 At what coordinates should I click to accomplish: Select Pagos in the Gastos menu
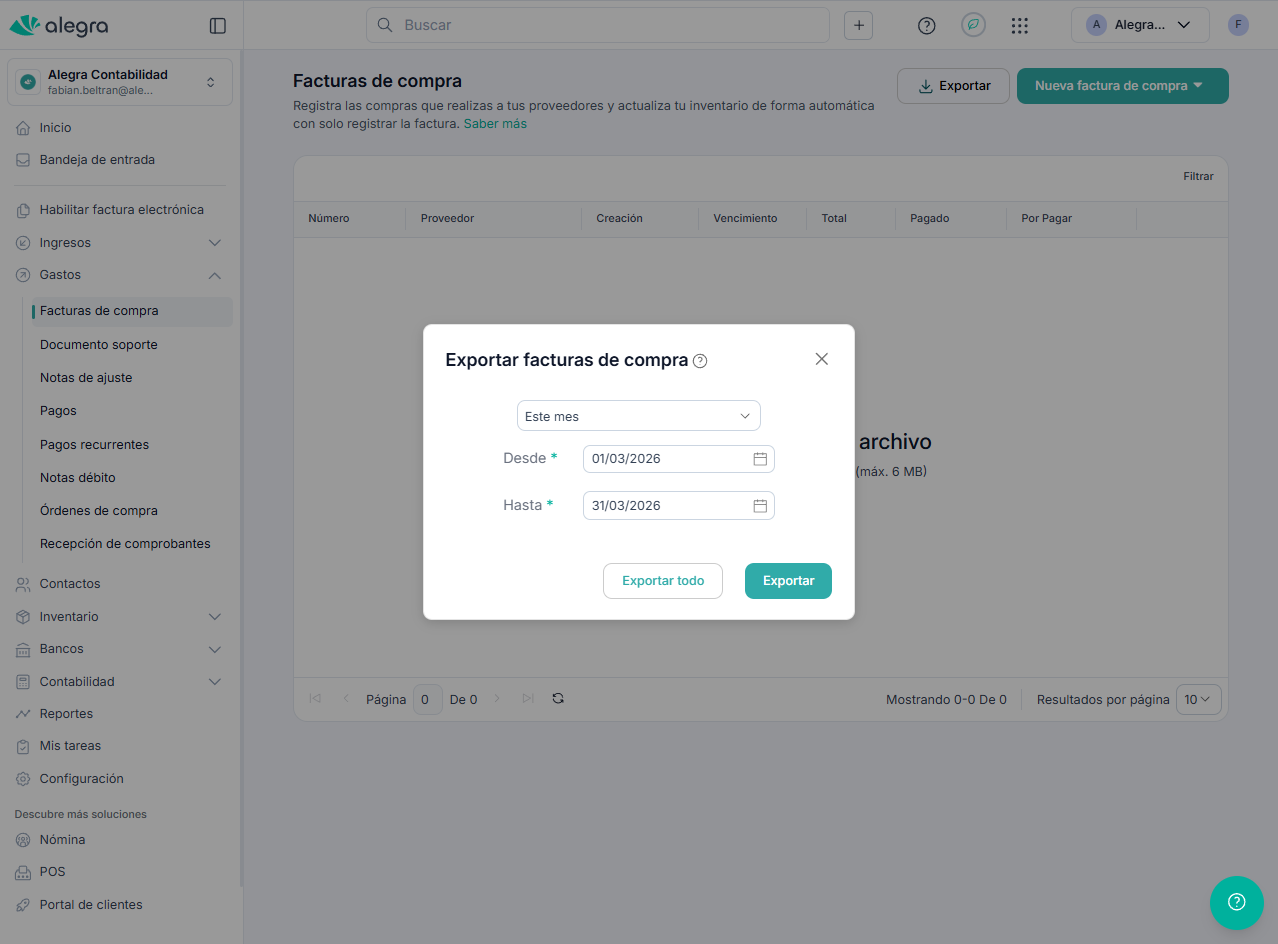coord(58,410)
